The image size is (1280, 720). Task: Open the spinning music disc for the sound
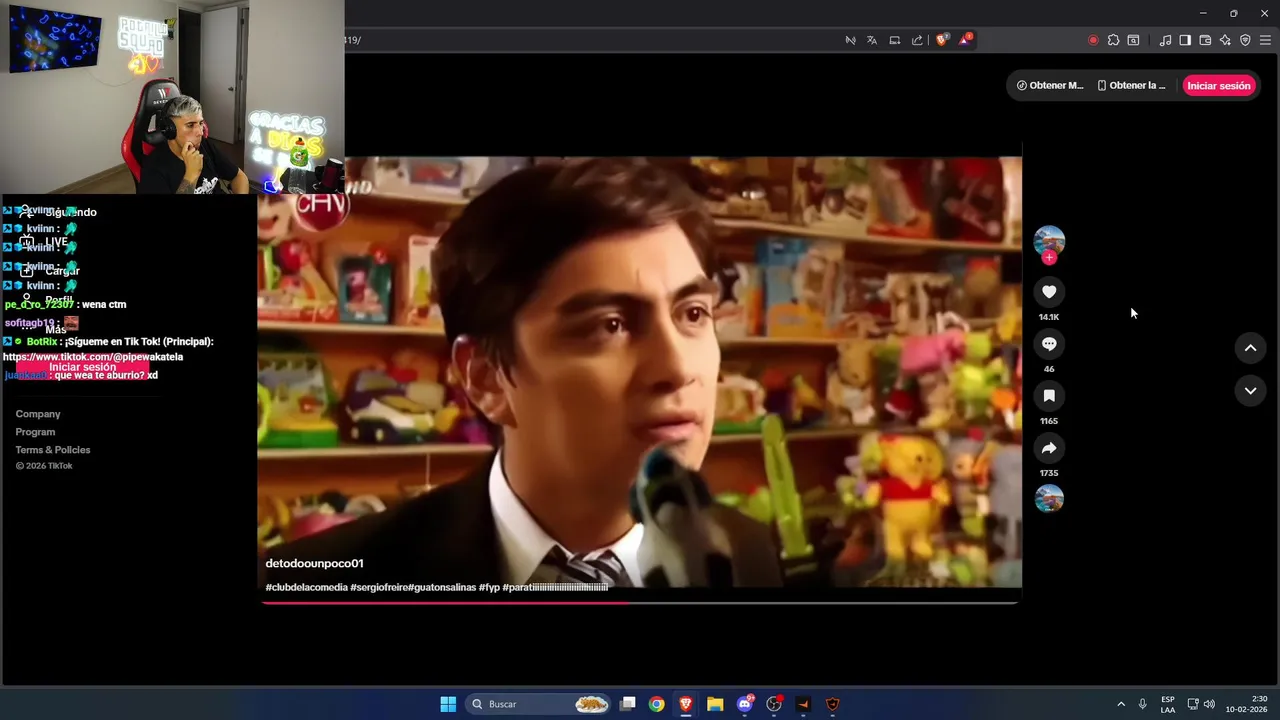tap(1049, 498)
